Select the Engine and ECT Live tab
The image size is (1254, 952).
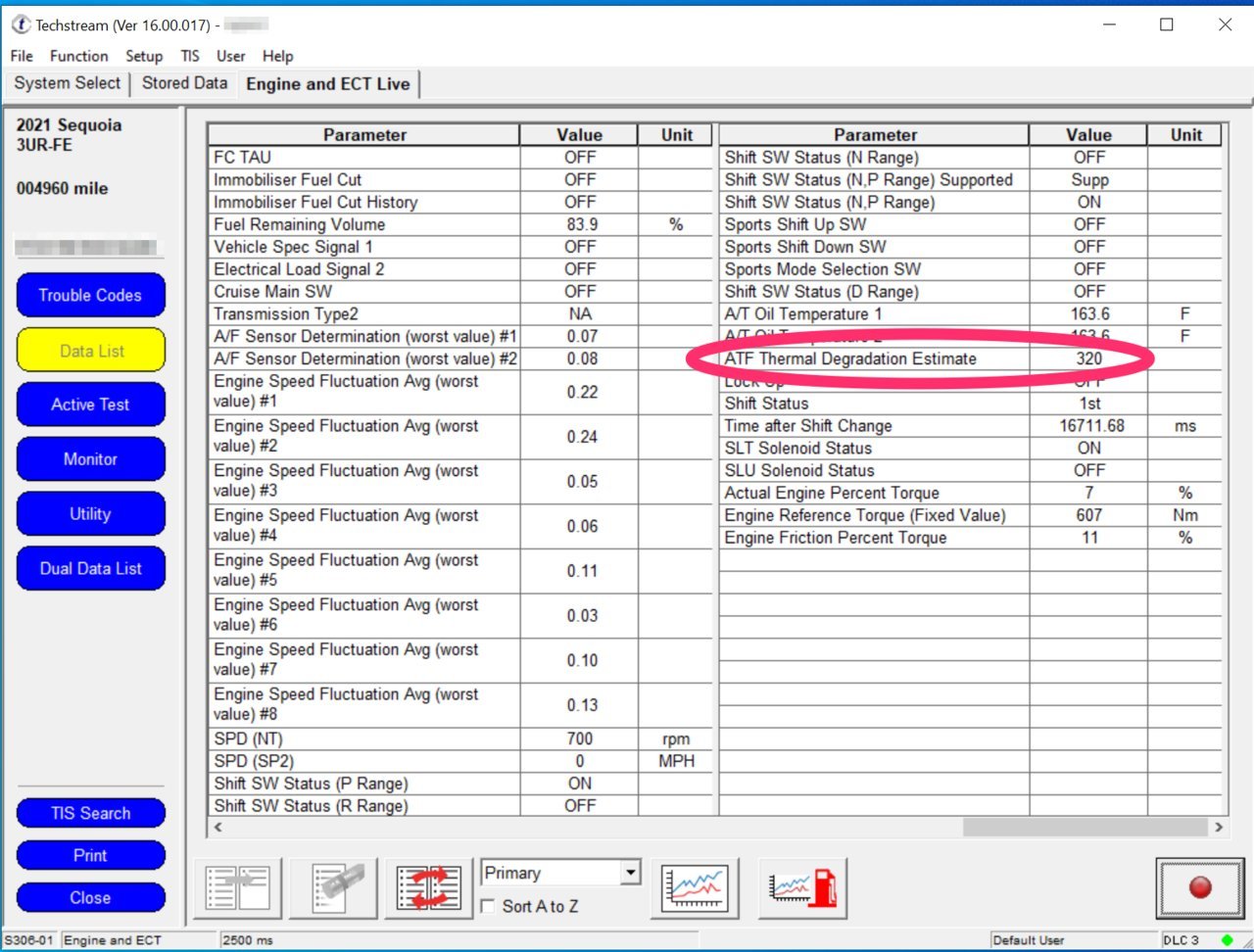[328, 84]
